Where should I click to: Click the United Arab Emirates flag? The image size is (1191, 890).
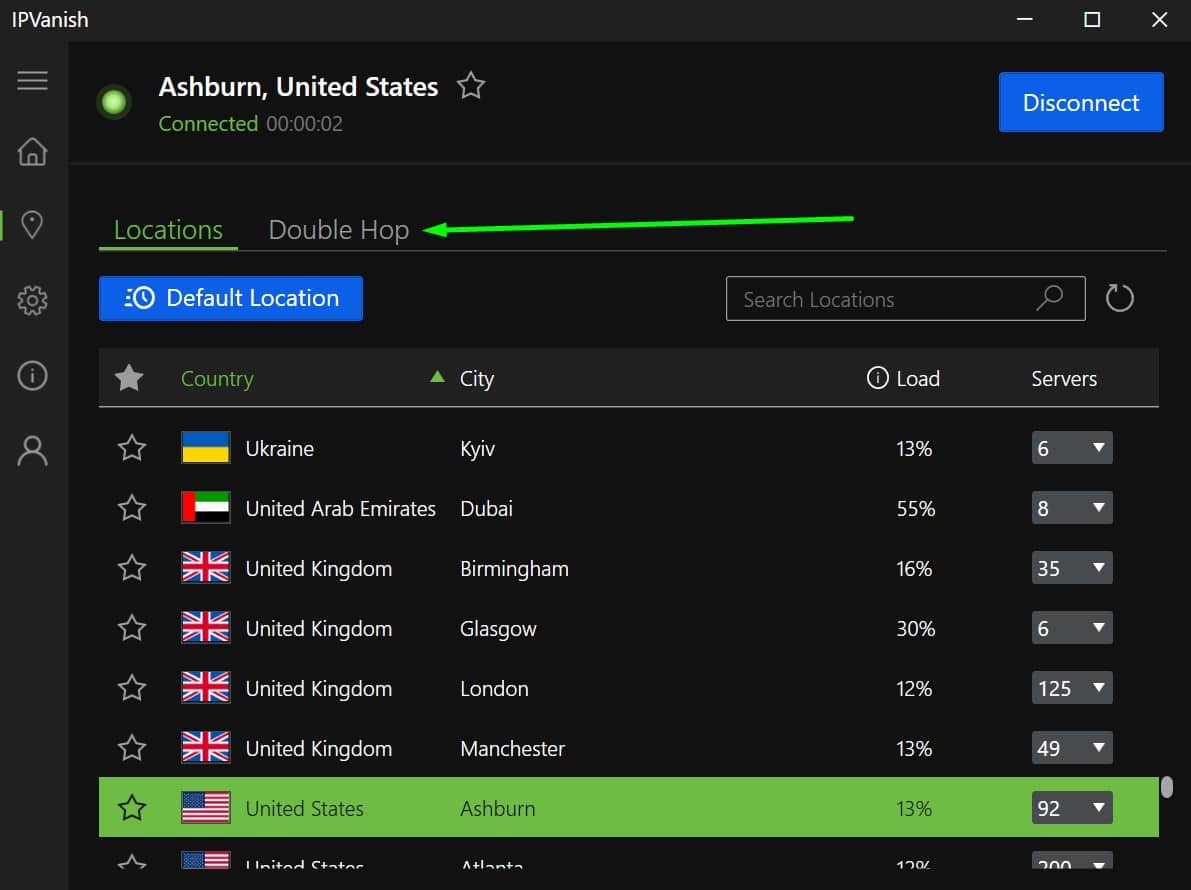click(x=206, y=507)
